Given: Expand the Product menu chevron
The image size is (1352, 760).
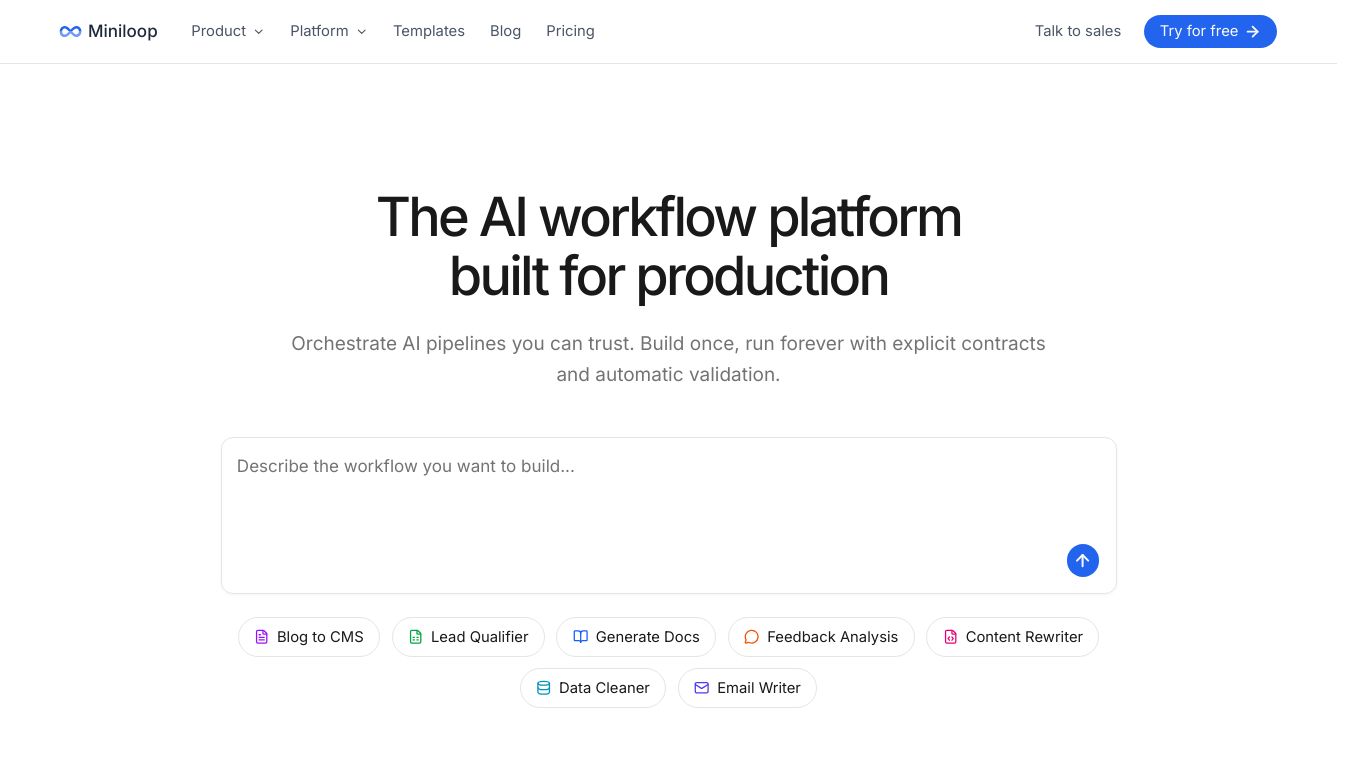Looking at the screenshot, I should [x=258, y=32].
